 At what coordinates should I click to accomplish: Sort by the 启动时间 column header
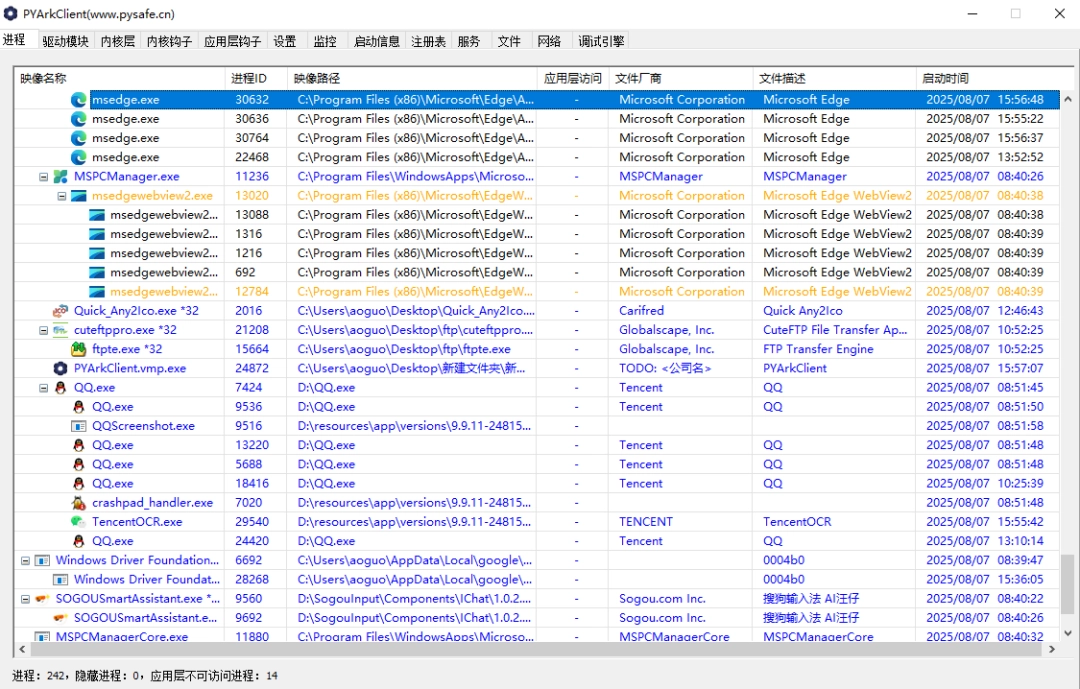coord(945,78)
